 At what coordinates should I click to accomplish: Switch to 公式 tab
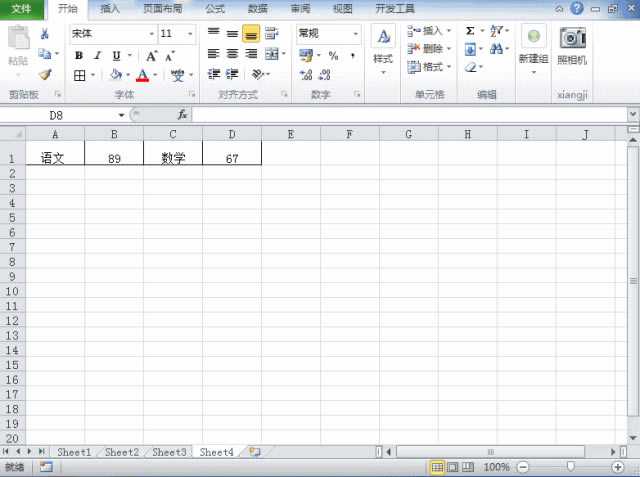(215, 9)
